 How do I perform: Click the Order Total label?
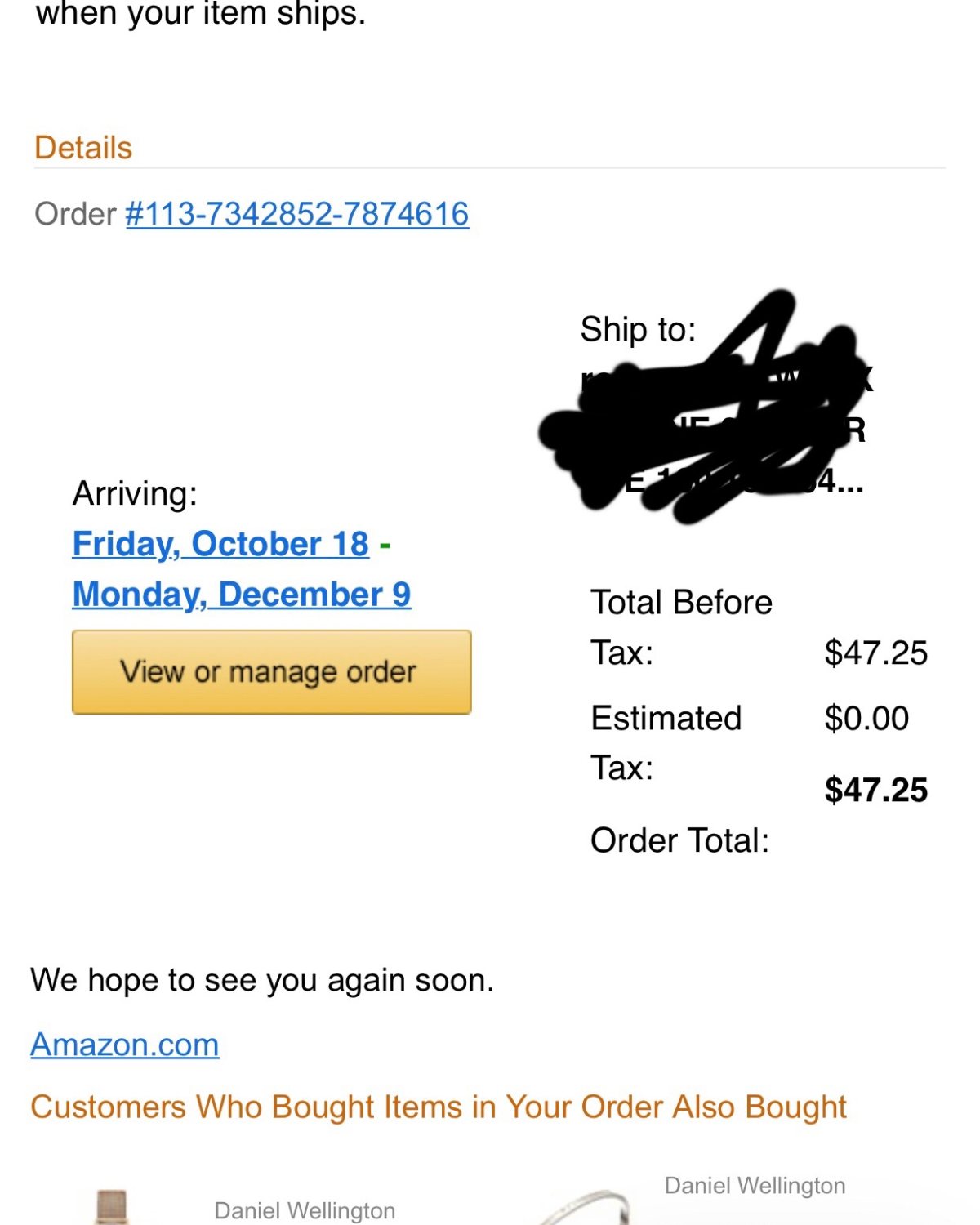[679, 840]
